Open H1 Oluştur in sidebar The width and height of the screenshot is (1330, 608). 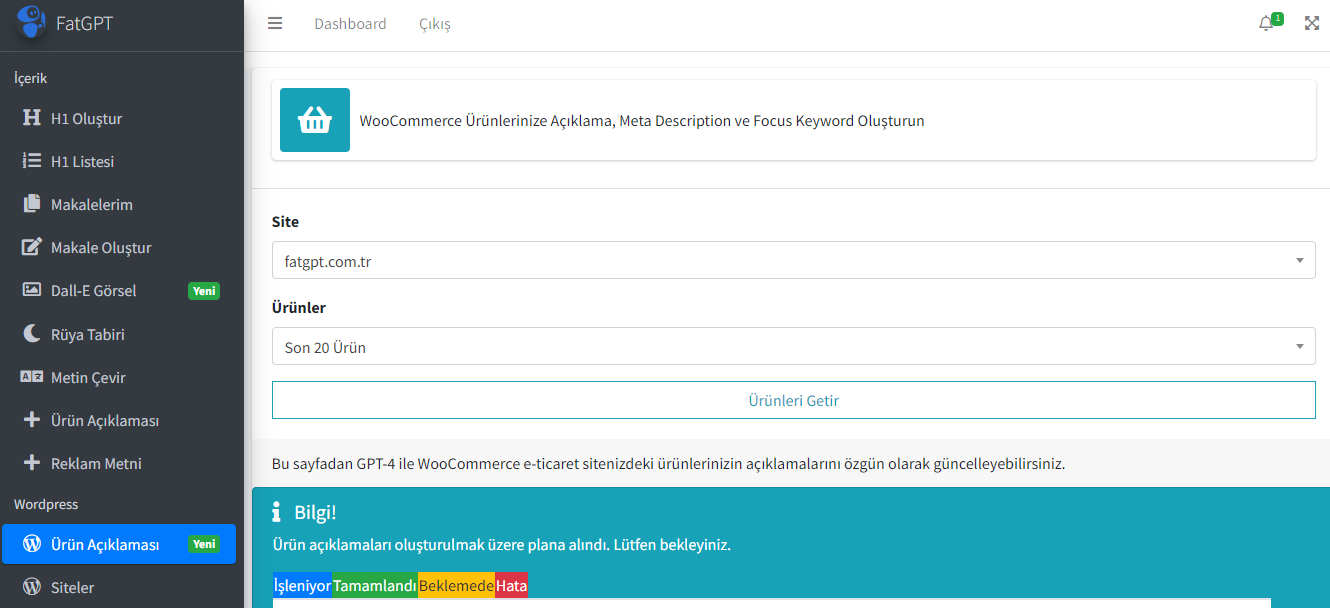point(119,119)
